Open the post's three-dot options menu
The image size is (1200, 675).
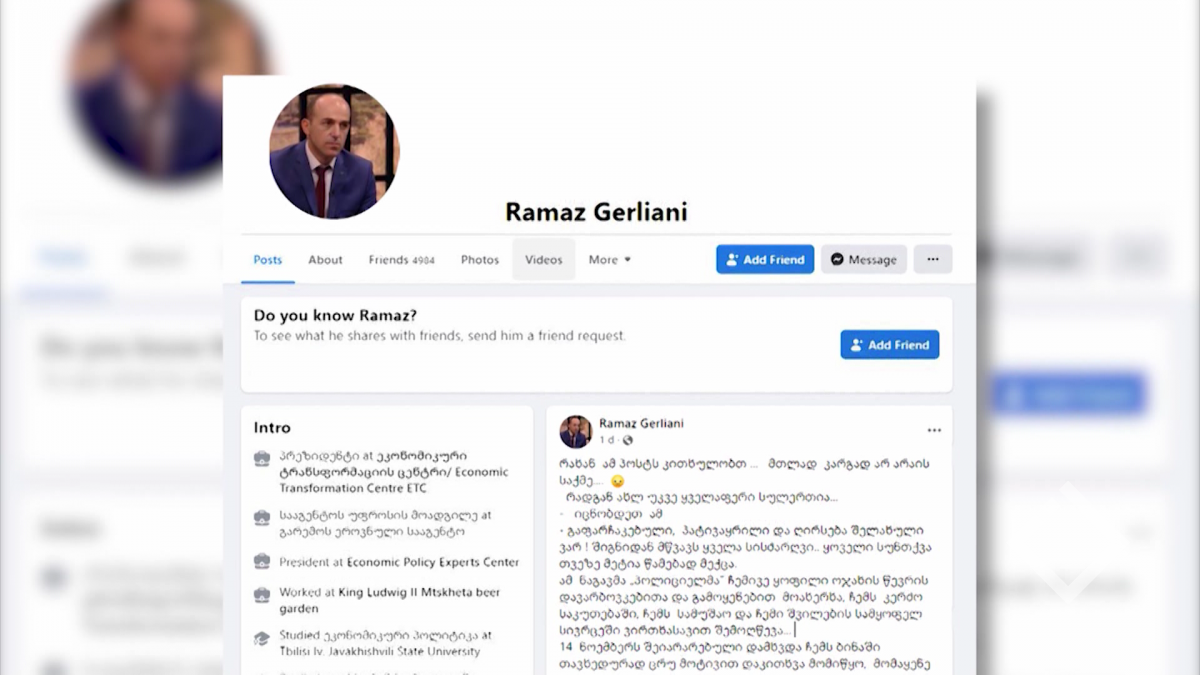coord(934,431)
